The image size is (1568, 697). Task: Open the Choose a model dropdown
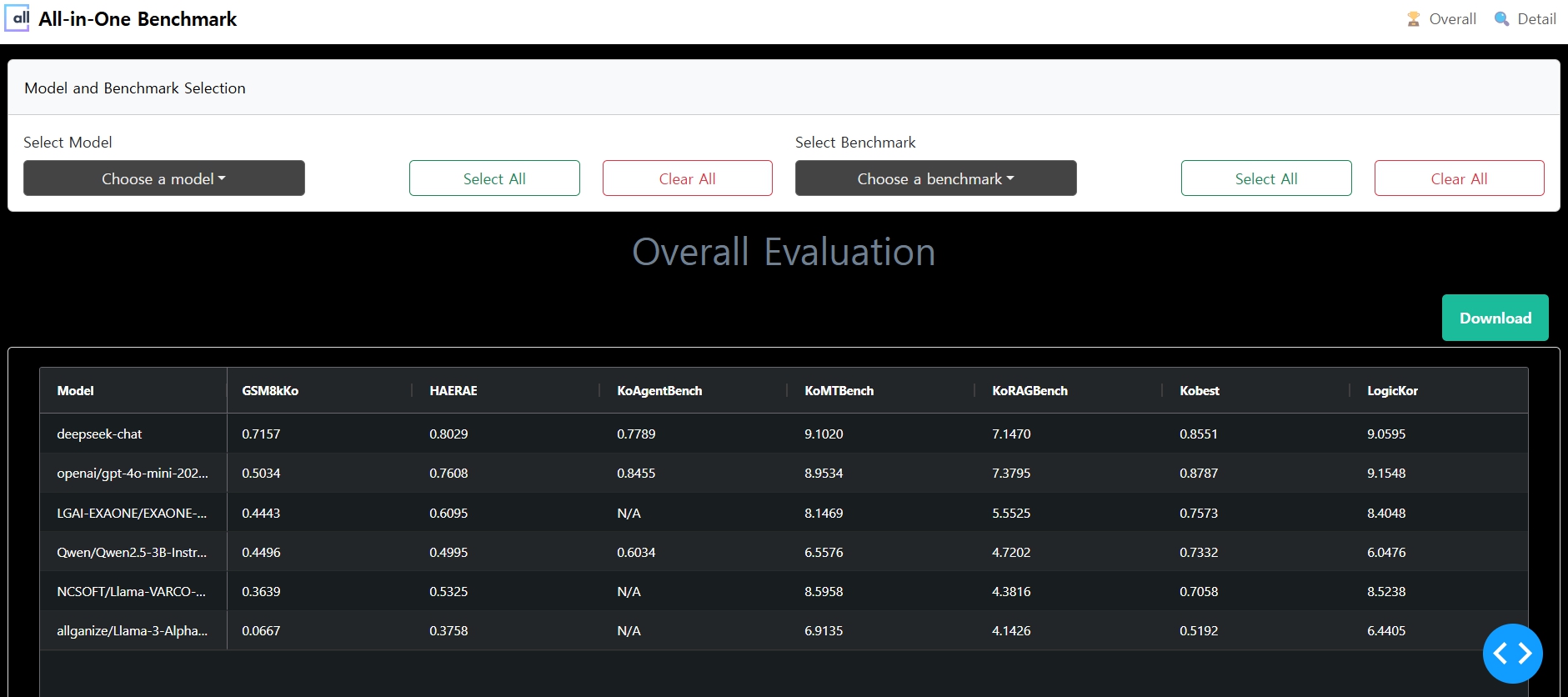(164, 178)
